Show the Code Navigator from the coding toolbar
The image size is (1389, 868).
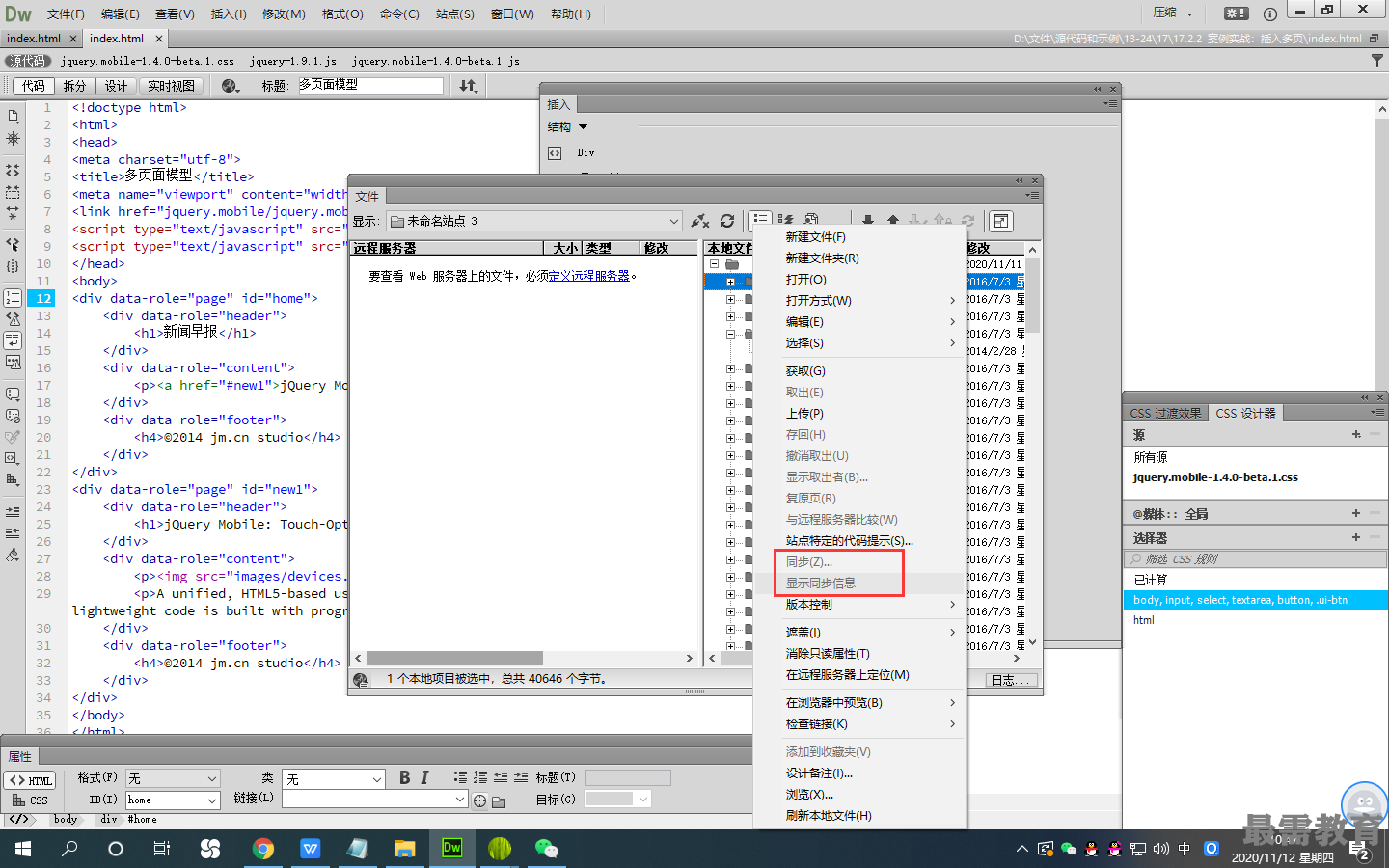pyautogui.click(x=13, y=139)
